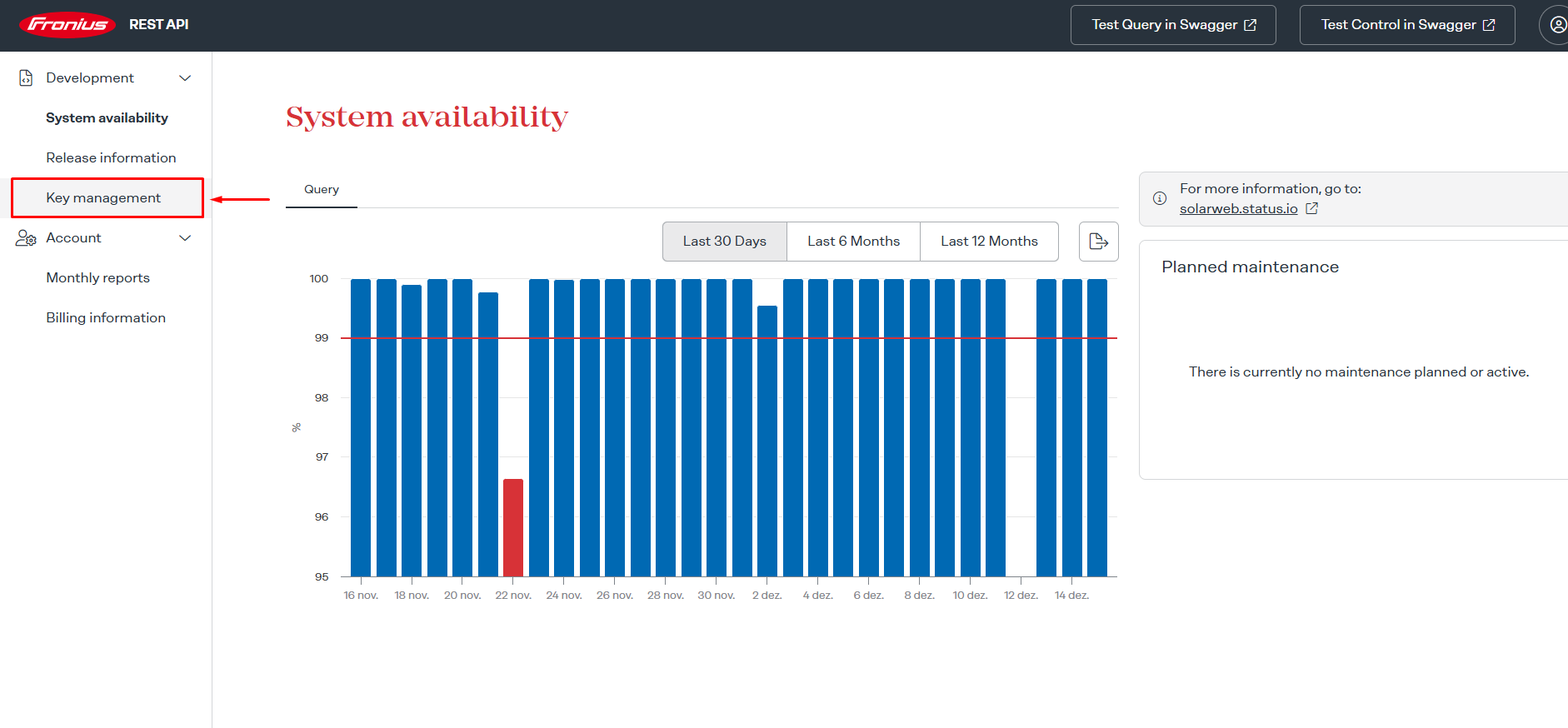Click the info circle icon

[x=1159, y=198]
